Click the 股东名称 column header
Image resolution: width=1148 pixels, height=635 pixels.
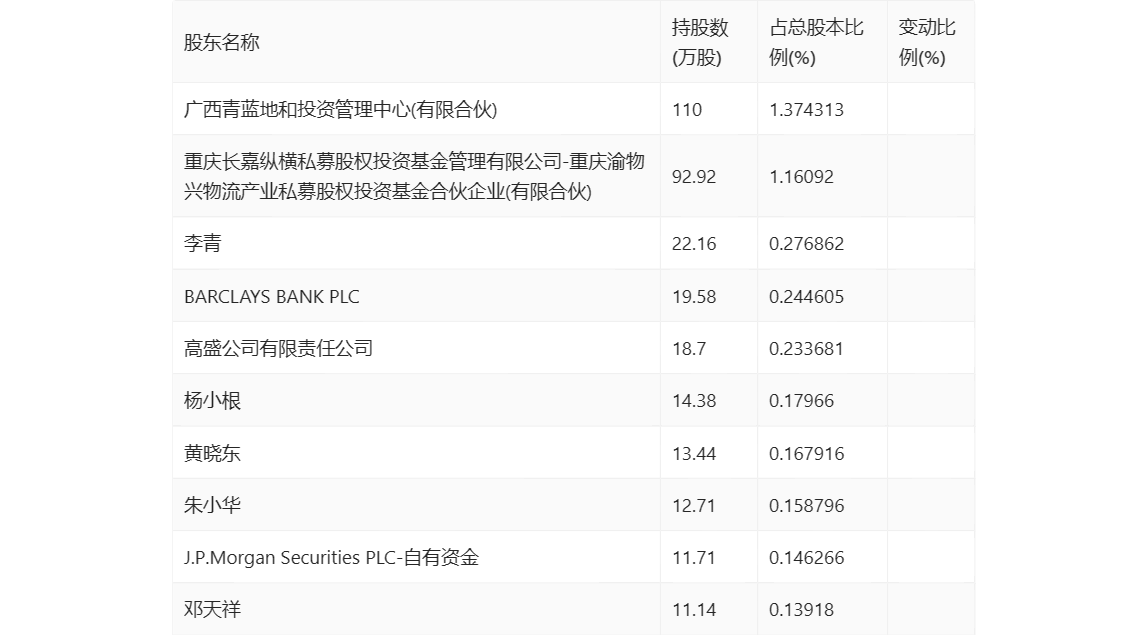tap(221, 42)
